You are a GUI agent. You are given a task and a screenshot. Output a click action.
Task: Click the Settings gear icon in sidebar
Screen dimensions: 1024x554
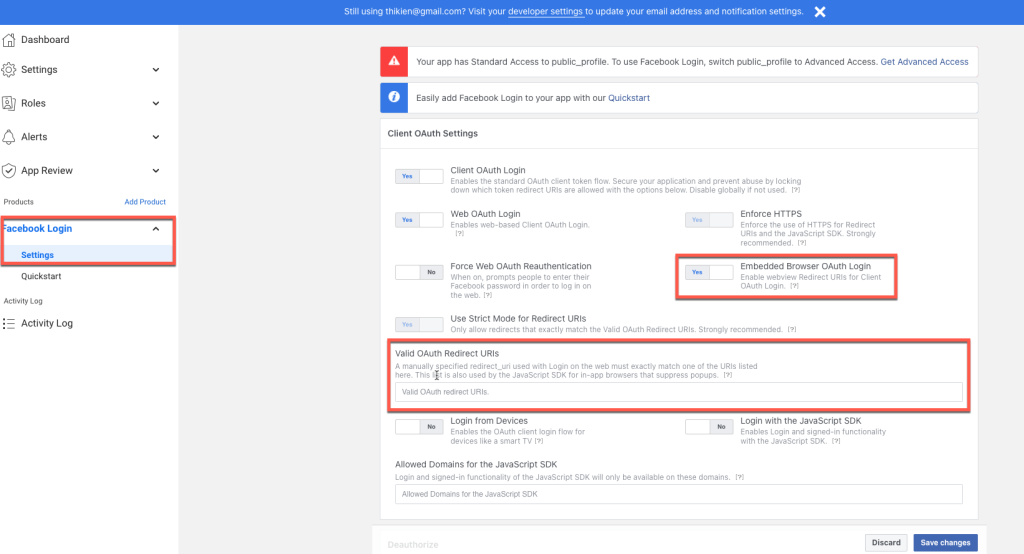pos(8,69)
